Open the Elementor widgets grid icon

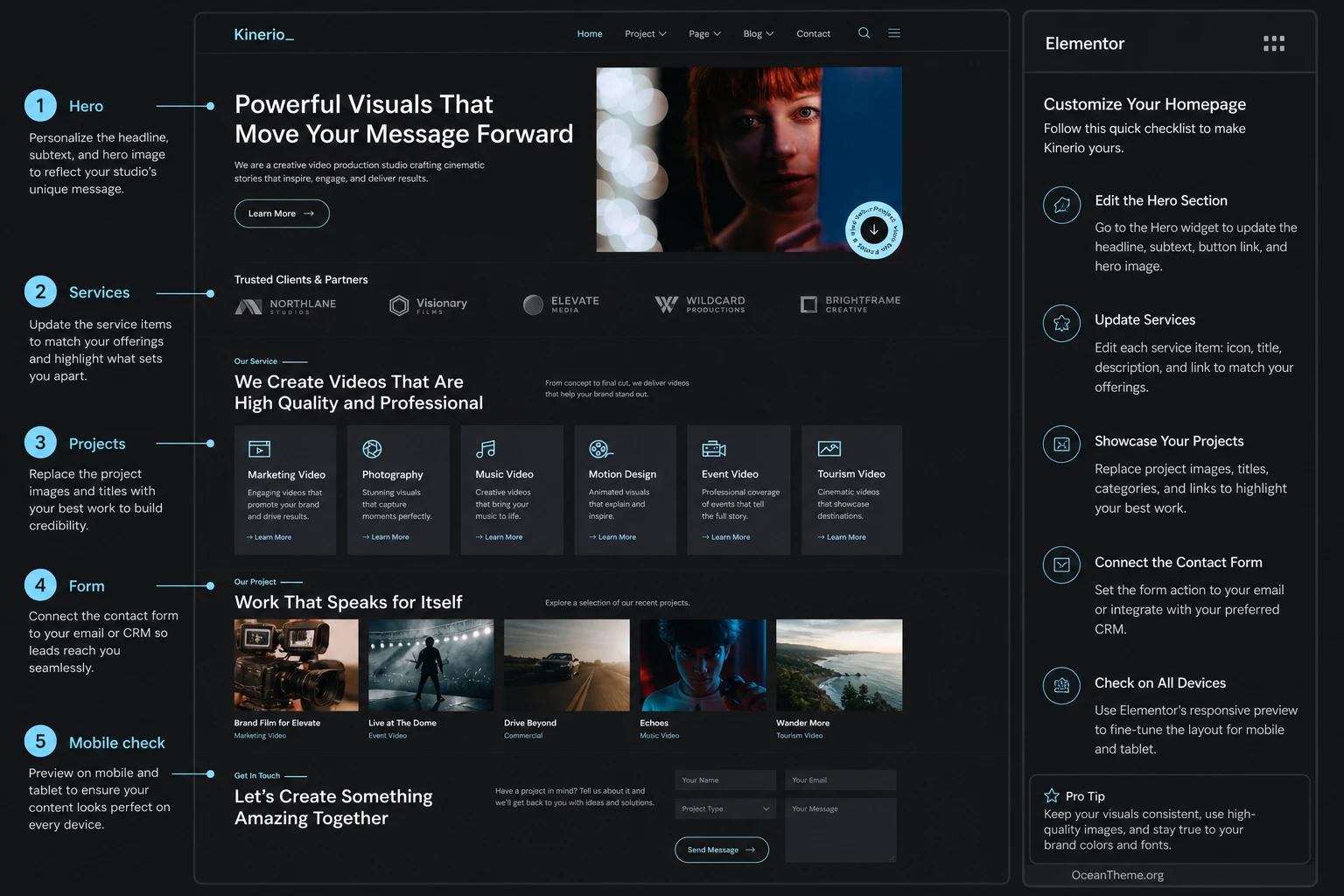click(x=1274, y=44)
